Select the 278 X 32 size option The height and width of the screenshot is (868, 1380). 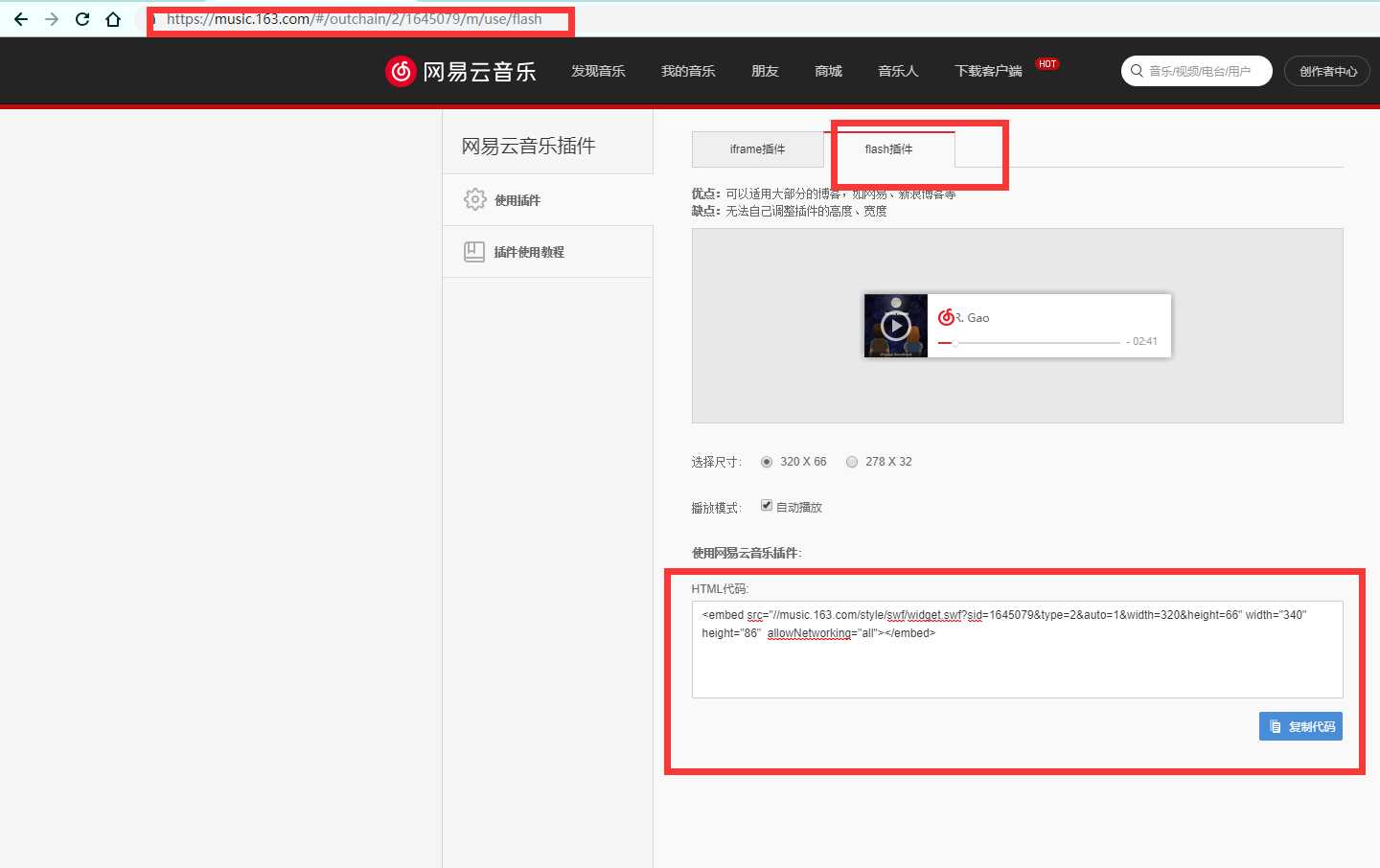click(x=852, y=462)
